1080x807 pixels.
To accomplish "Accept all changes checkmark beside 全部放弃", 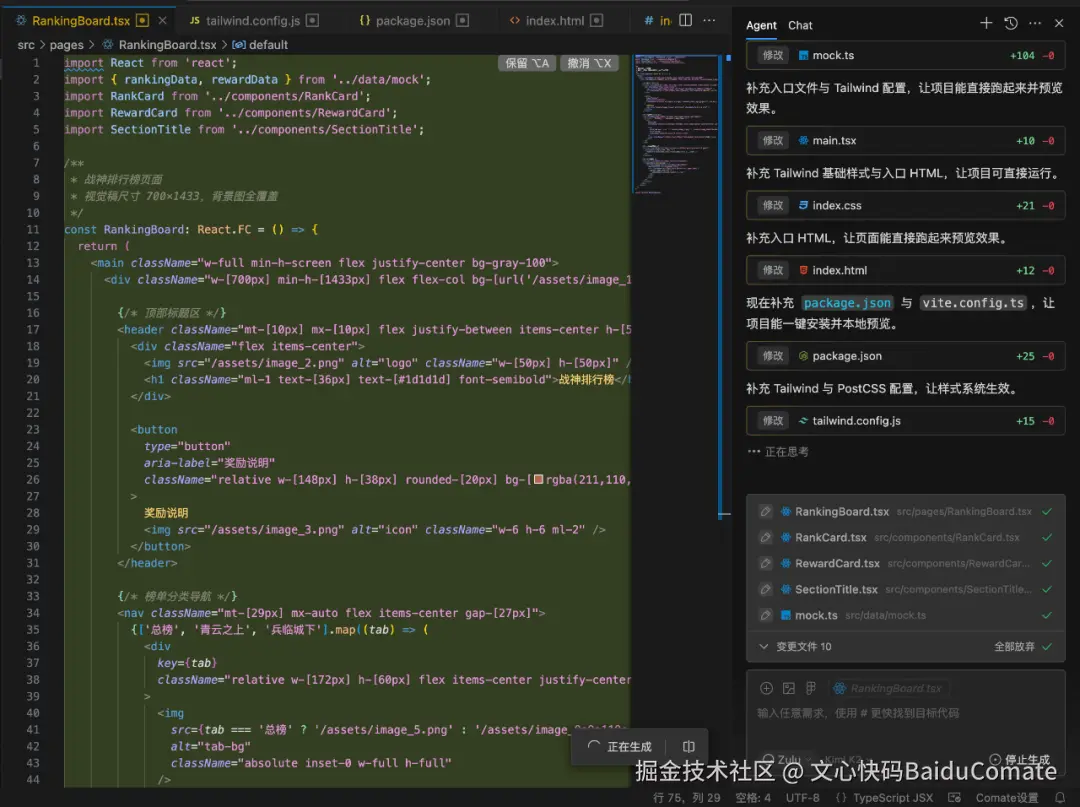I will [x=1047, y=647].
